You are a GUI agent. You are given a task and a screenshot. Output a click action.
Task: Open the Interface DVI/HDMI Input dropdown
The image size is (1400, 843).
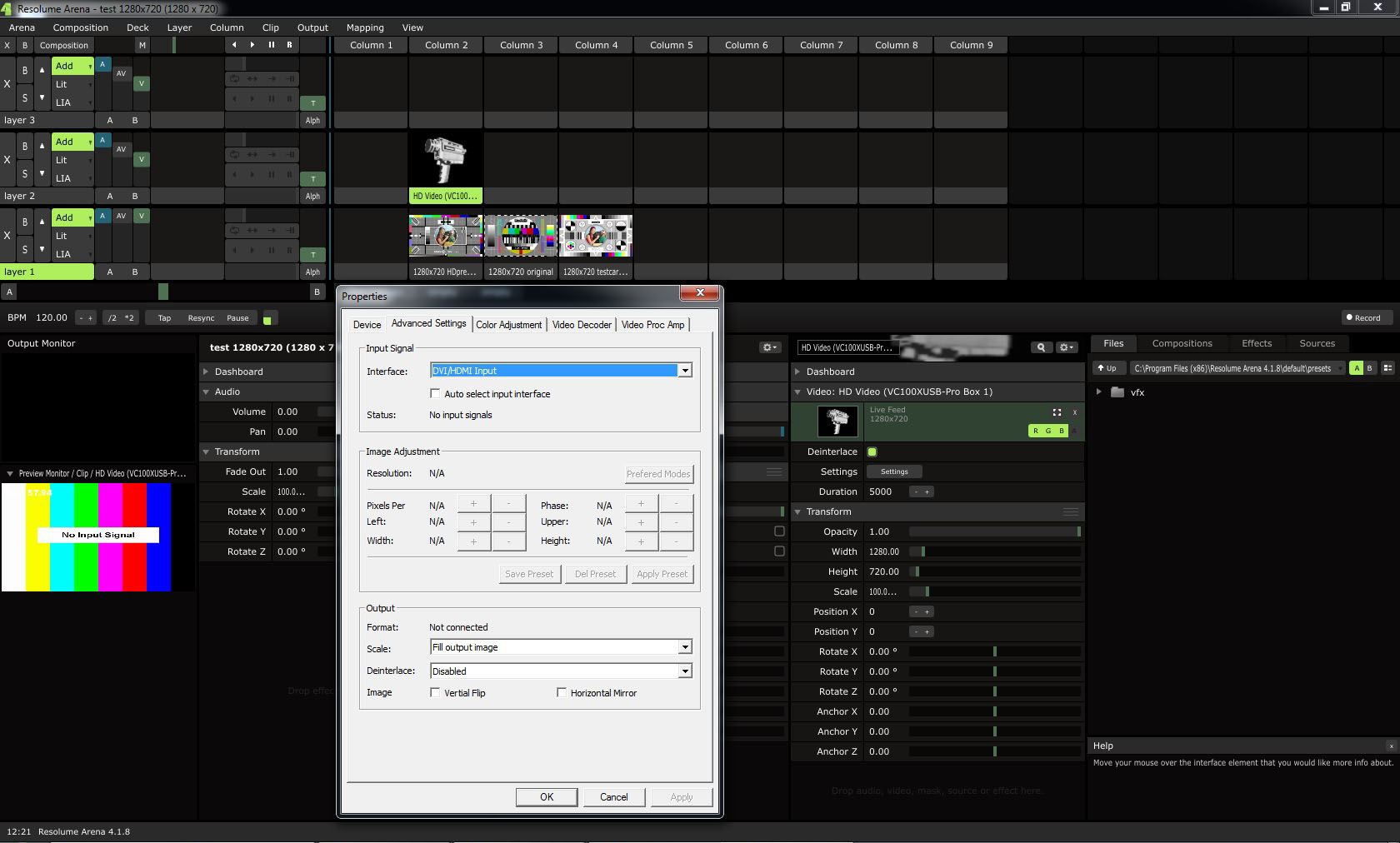click(684, 371)
